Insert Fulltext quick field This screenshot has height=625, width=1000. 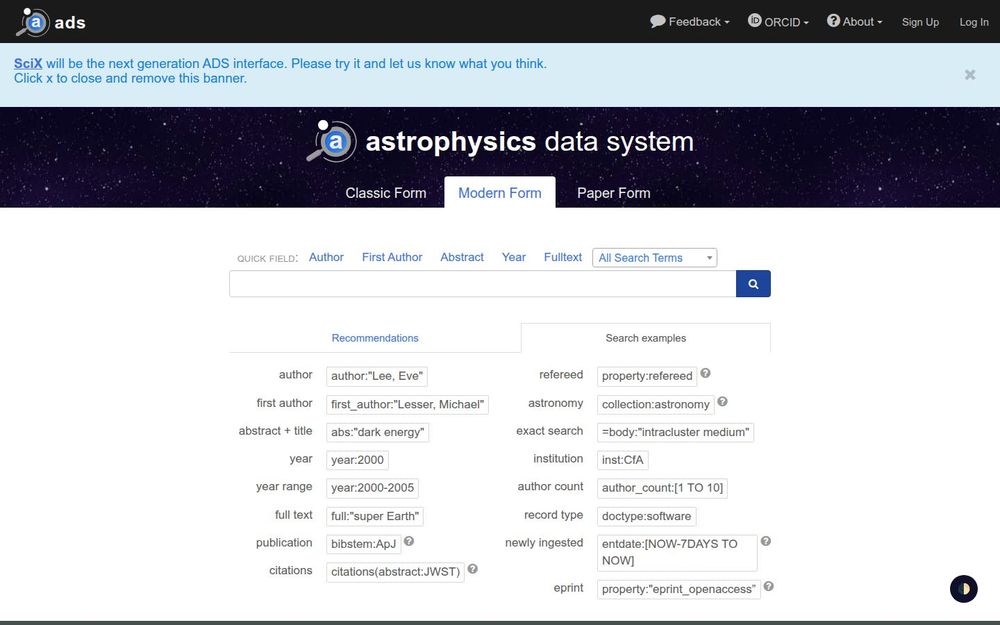(562, 257)
